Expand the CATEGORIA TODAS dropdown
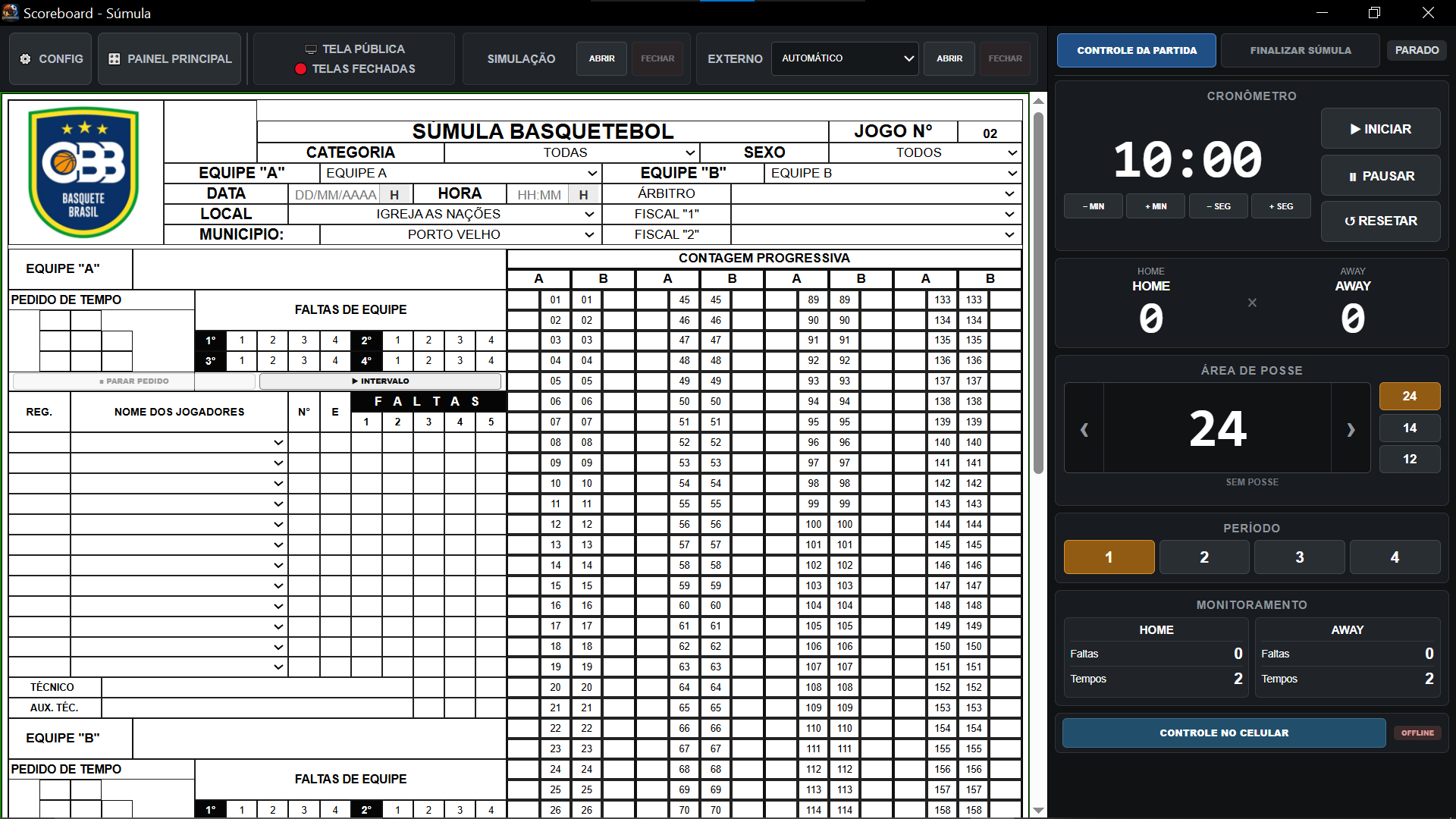The image size is (1456, 819). click(x=572, y=152)
